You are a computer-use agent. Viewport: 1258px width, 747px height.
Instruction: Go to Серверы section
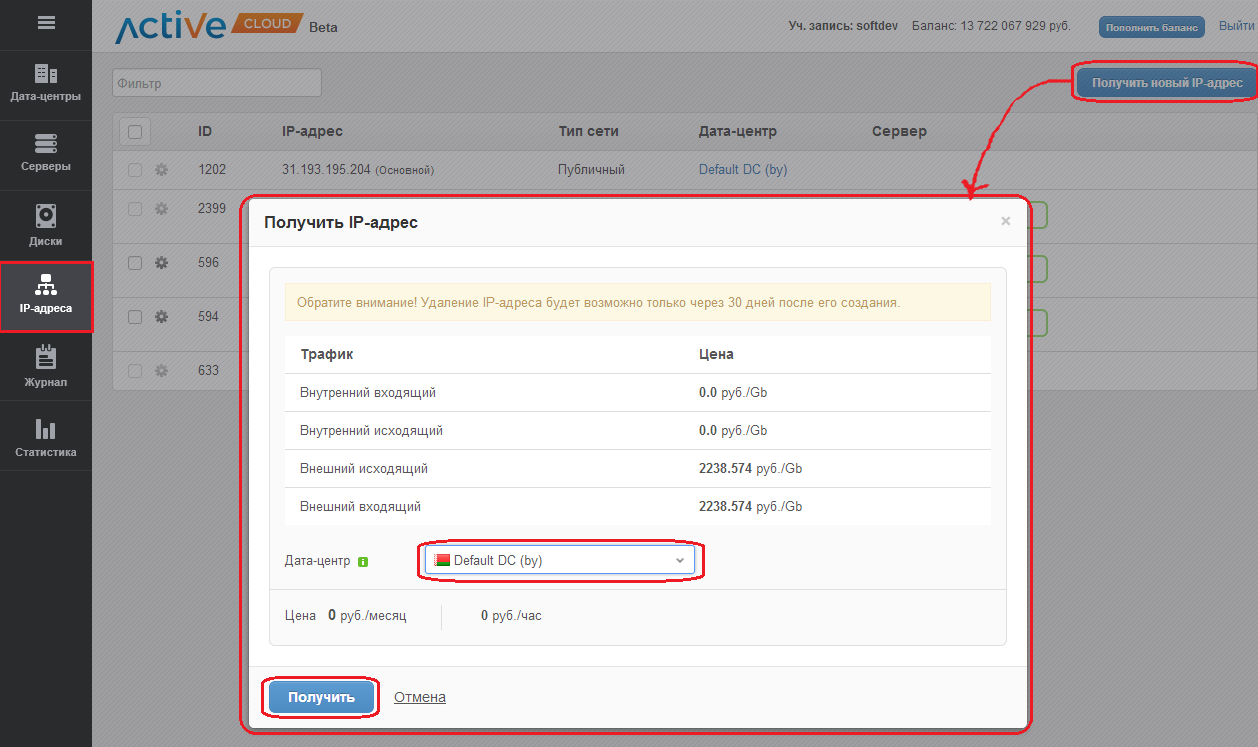pyautogui.click(x=46, y=154)
